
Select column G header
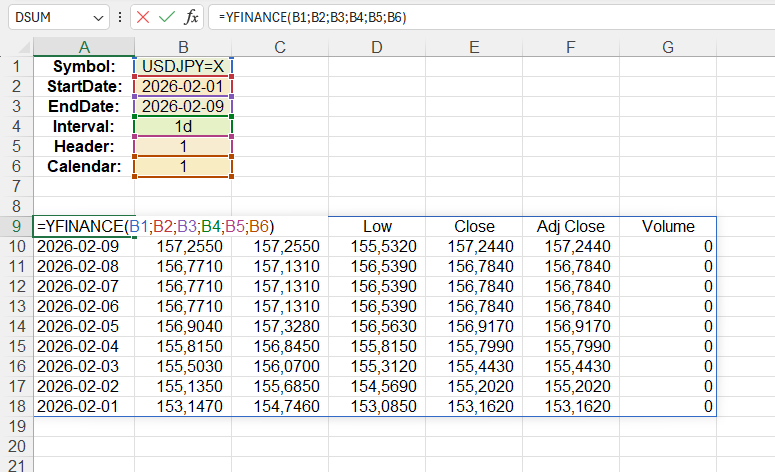[x=668, y=47]
